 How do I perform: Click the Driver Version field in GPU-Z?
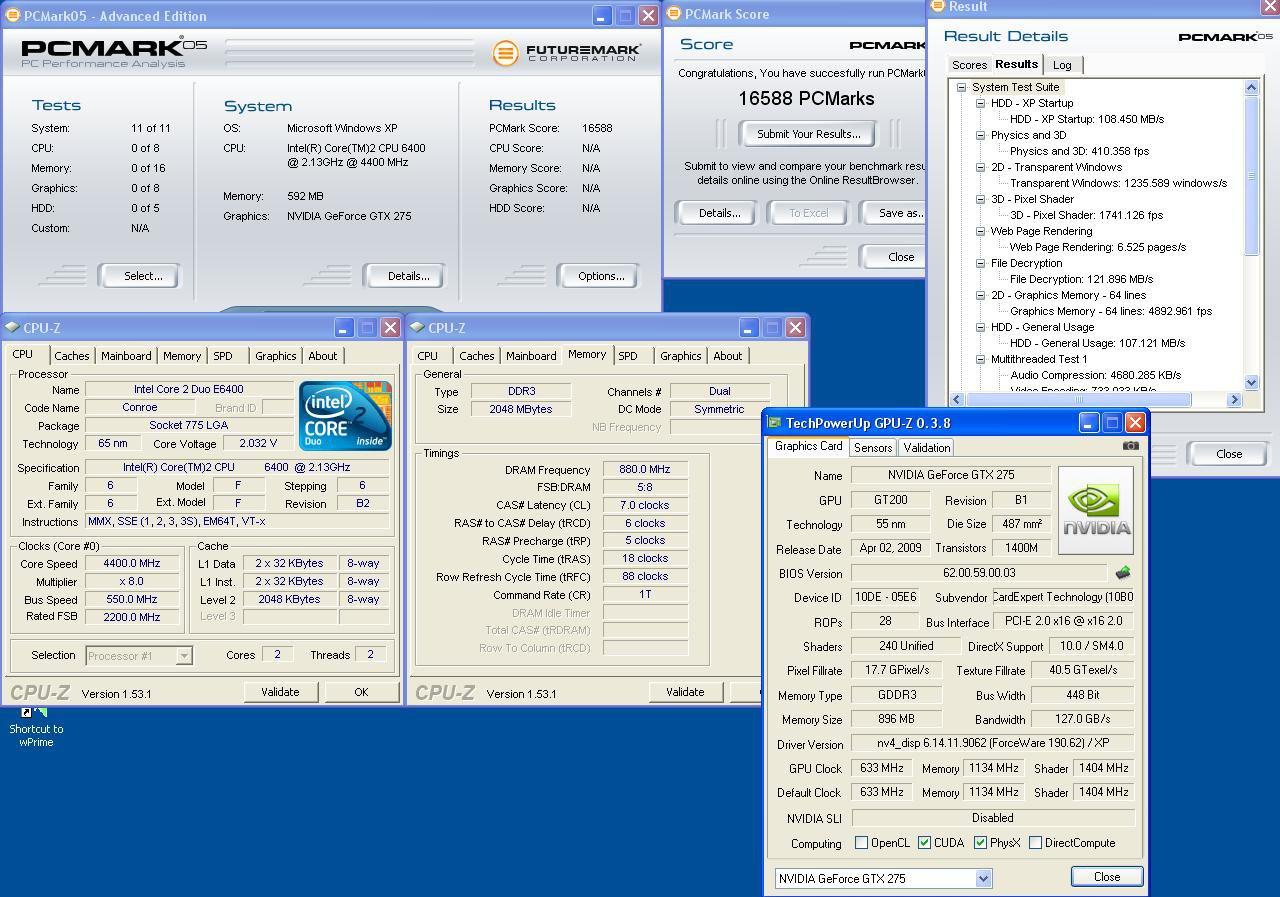992,744
